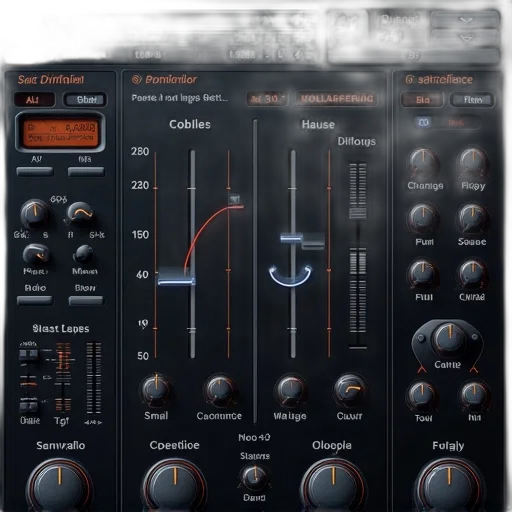Click the curve node handle above the red line

(x=234, y=199)
